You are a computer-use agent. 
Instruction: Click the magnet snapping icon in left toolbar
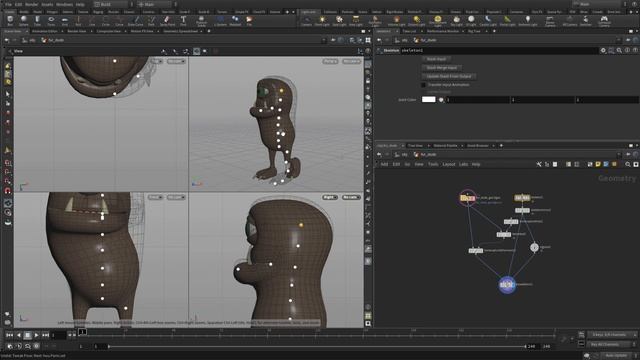[8, 191]
